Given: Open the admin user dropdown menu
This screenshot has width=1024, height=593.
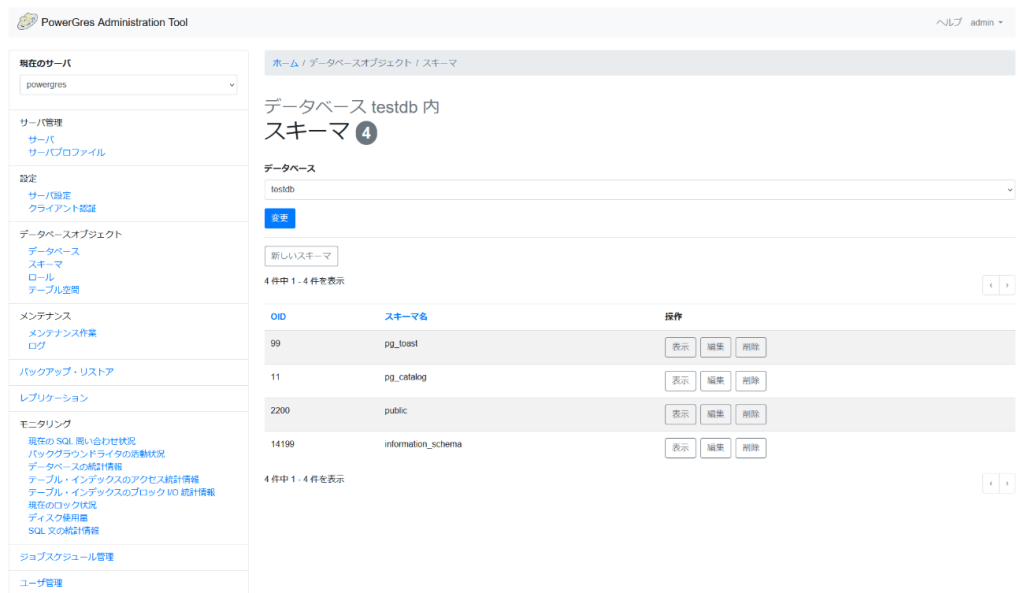Looking at the screenshot, I should (x=986, y=22).
